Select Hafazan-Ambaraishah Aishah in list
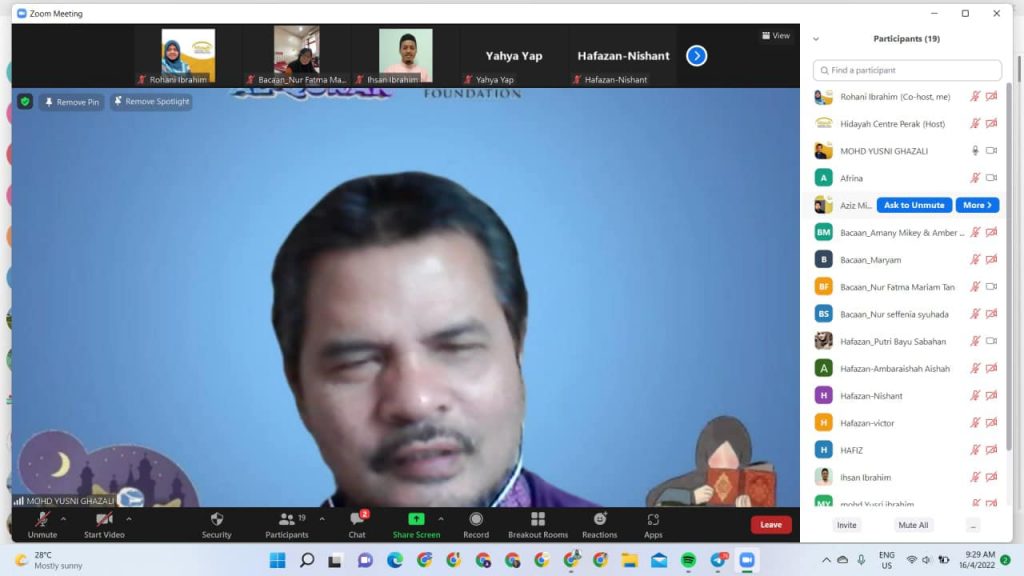The height and width of the screenshot is (576, 1024). click(906, 368)
